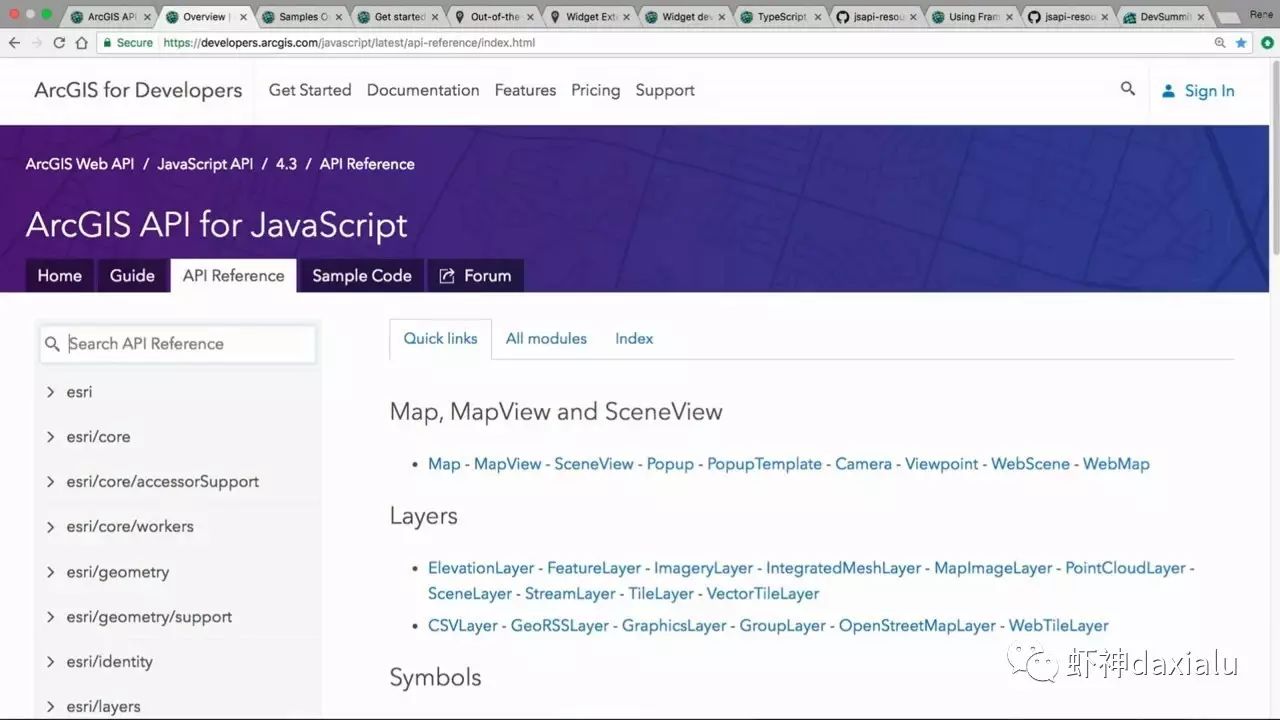The image size is (1280, 720).
Task: Switch to the Home tab
Action: pyautogui.click(x=60, y=276)
